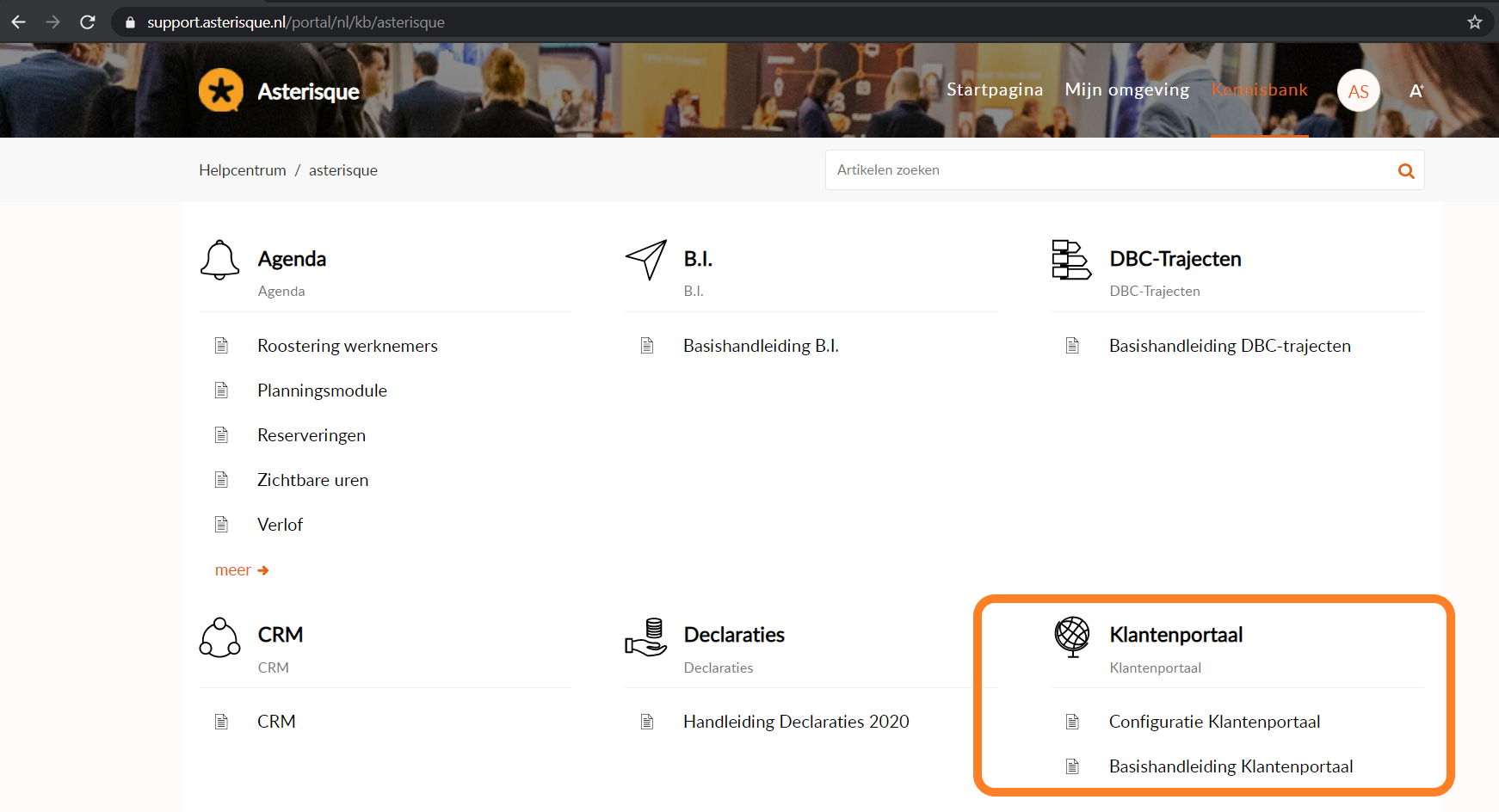The width and height of the screenshot is (1499, 812).
Task: Click the Klantenportaal globe icon
Action: point(1072,637)
